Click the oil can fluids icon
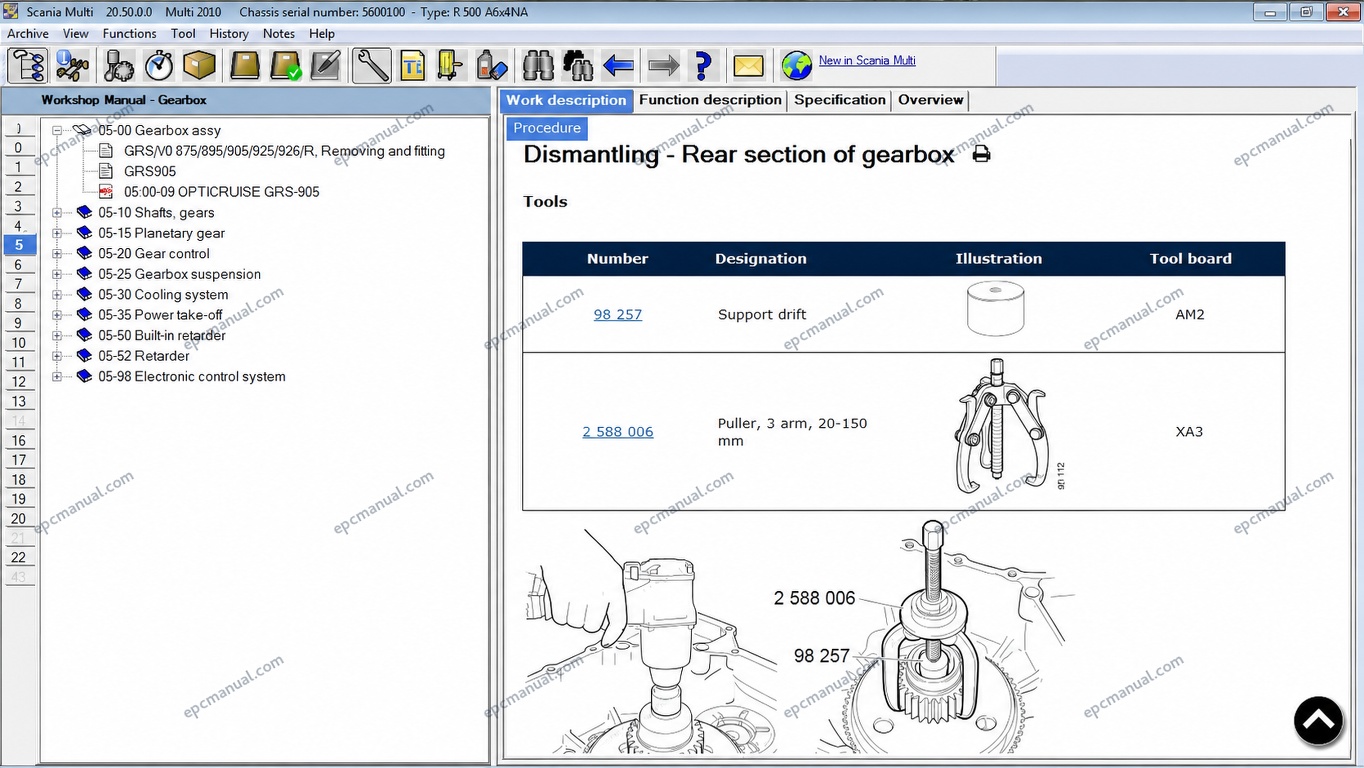1364x768 pixels. click(492, 66)
